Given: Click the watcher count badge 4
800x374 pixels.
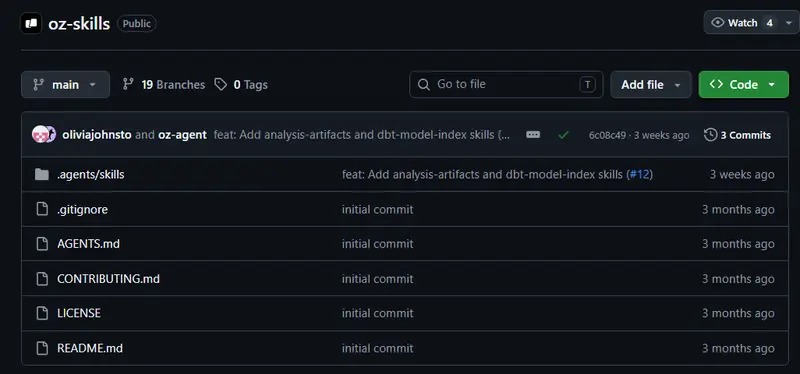Looking at the screenshot, I should tap(769, 23).
